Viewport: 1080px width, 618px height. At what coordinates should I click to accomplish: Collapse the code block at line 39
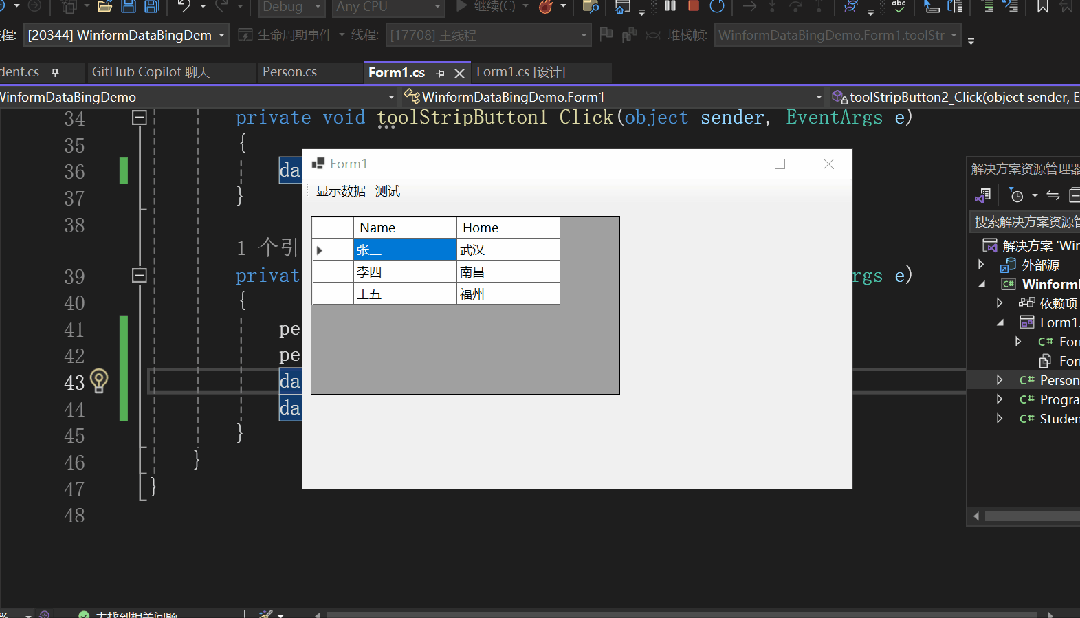[x=139, y=276]
